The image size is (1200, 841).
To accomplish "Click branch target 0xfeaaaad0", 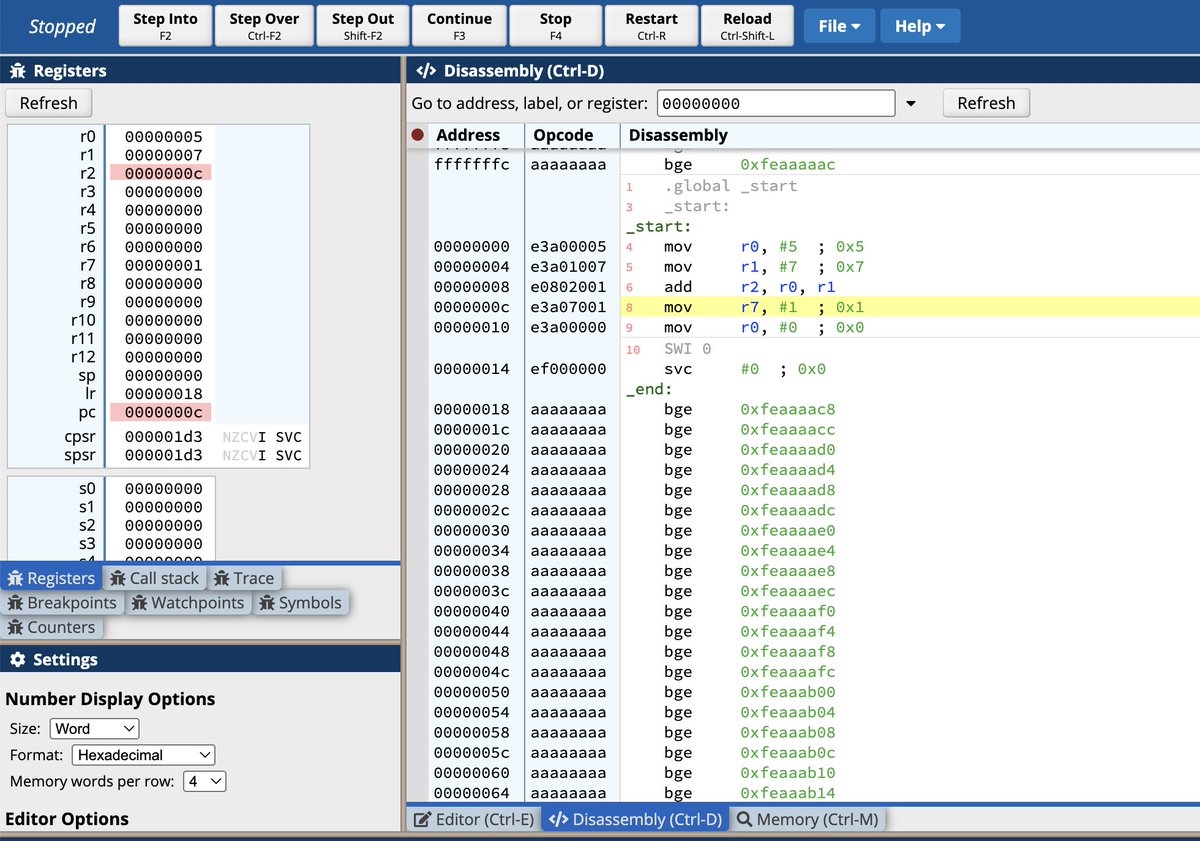I will (x=788, y=450).
